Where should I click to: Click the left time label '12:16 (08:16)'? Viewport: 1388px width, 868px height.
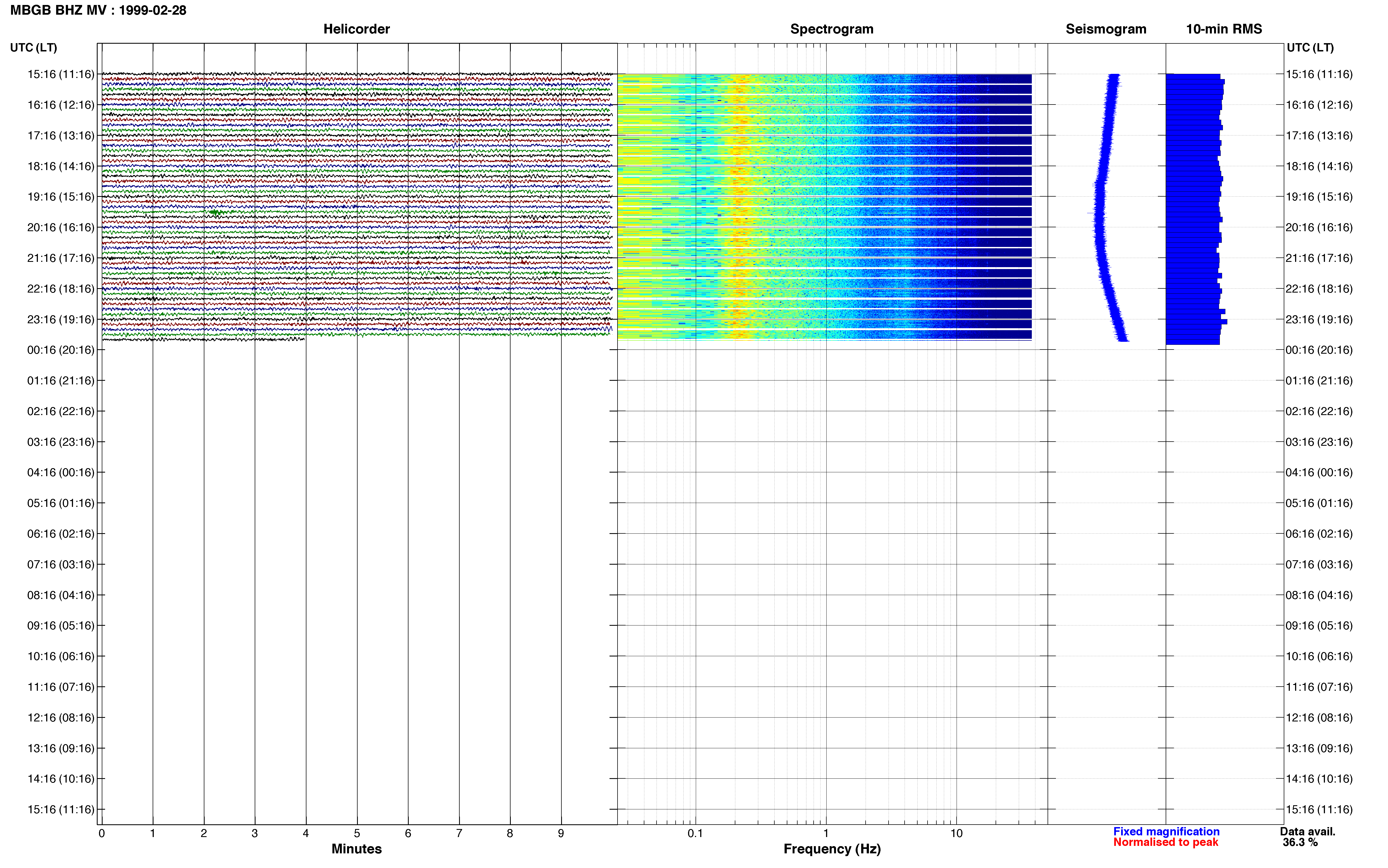tap(61, 718)
